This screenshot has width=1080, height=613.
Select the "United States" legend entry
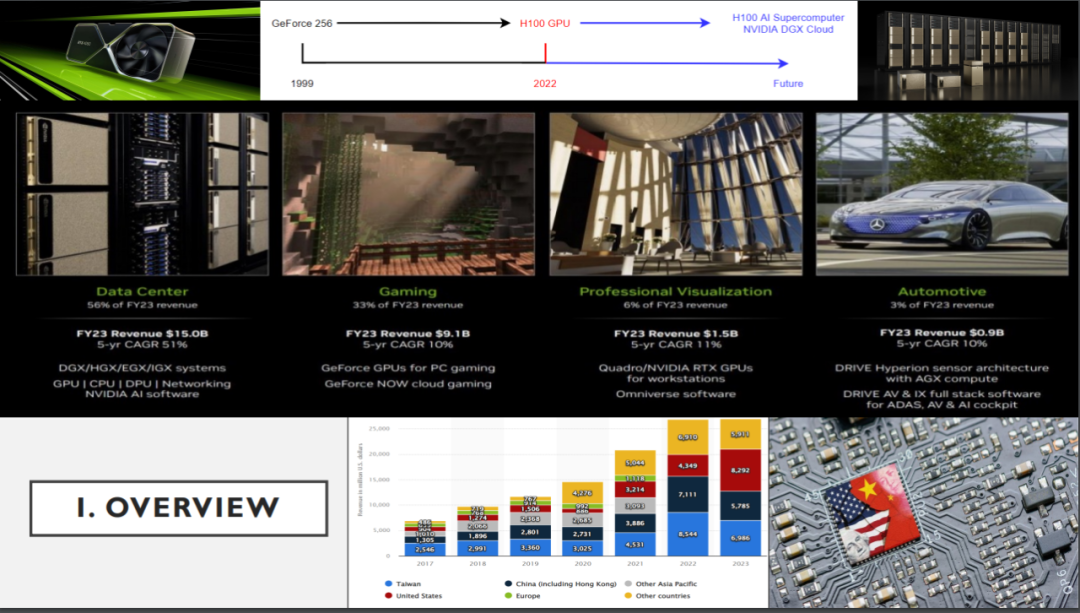pyautogui.click(x=414, y=596)
